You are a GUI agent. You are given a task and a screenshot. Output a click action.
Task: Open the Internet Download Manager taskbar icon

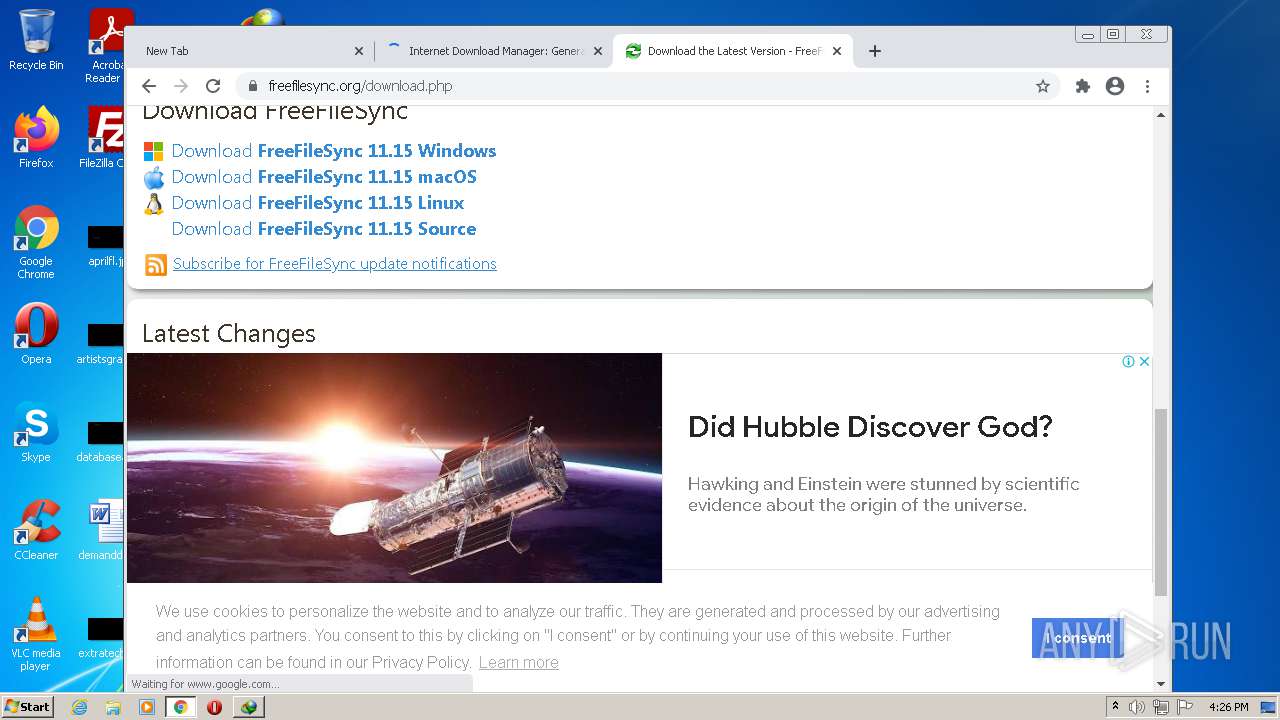(249, 707)
